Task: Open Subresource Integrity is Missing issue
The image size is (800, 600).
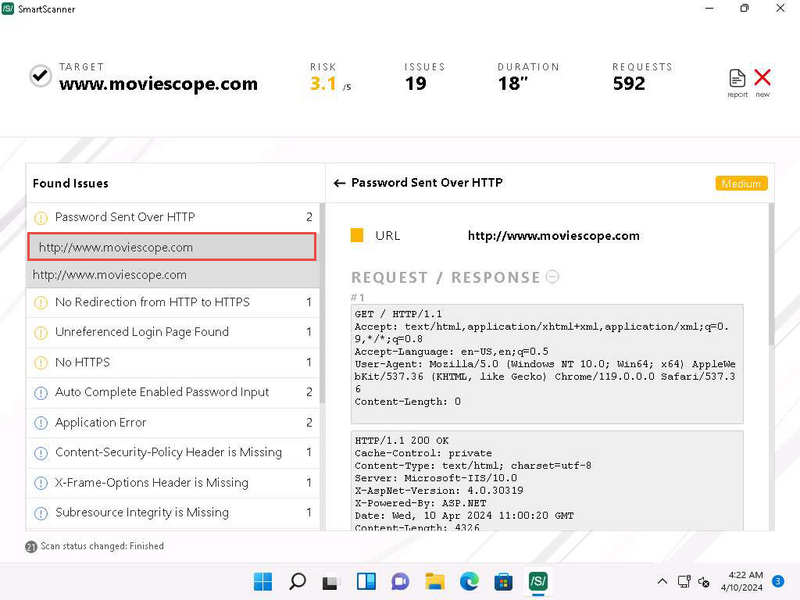Action: point(172,513)
